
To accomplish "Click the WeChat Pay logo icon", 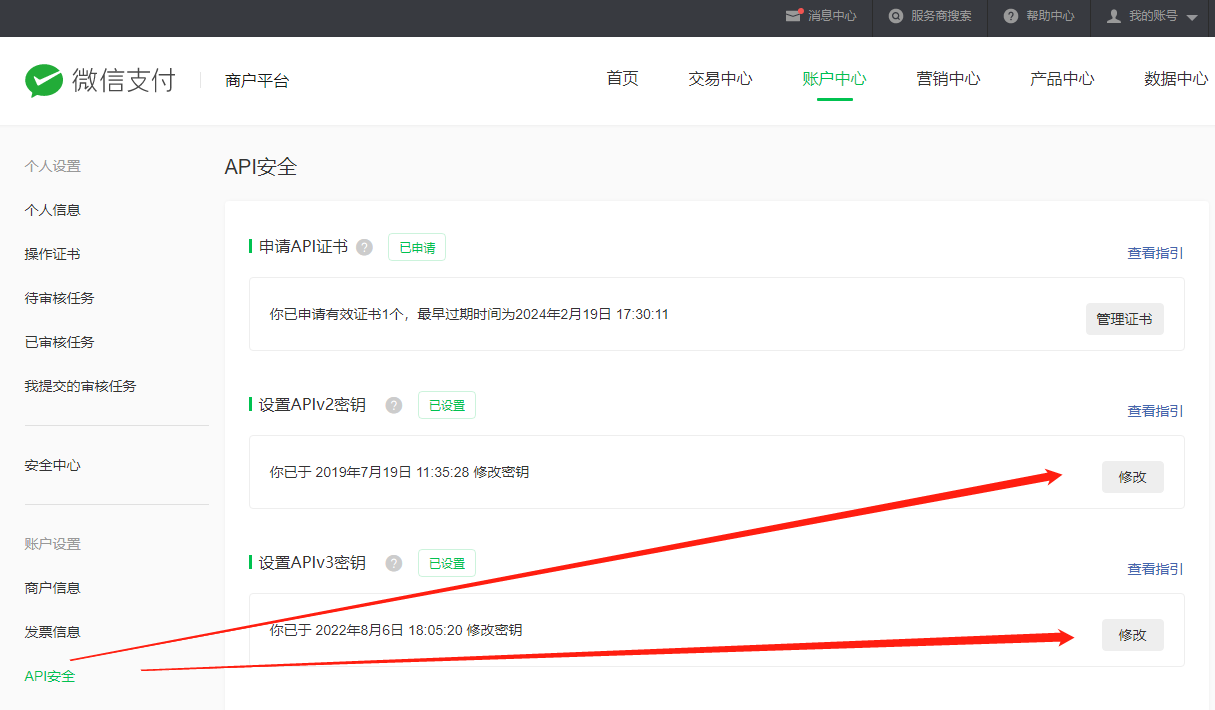I will [x=44, y=80].
